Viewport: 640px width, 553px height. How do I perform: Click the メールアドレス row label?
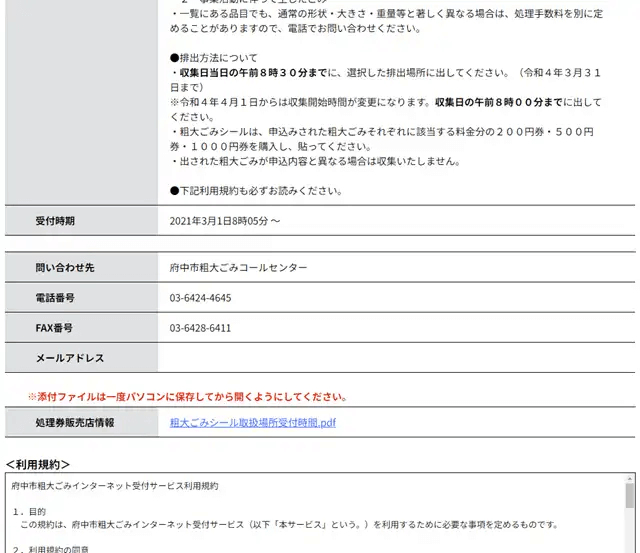pyautogui.click(x=70, y=358)
